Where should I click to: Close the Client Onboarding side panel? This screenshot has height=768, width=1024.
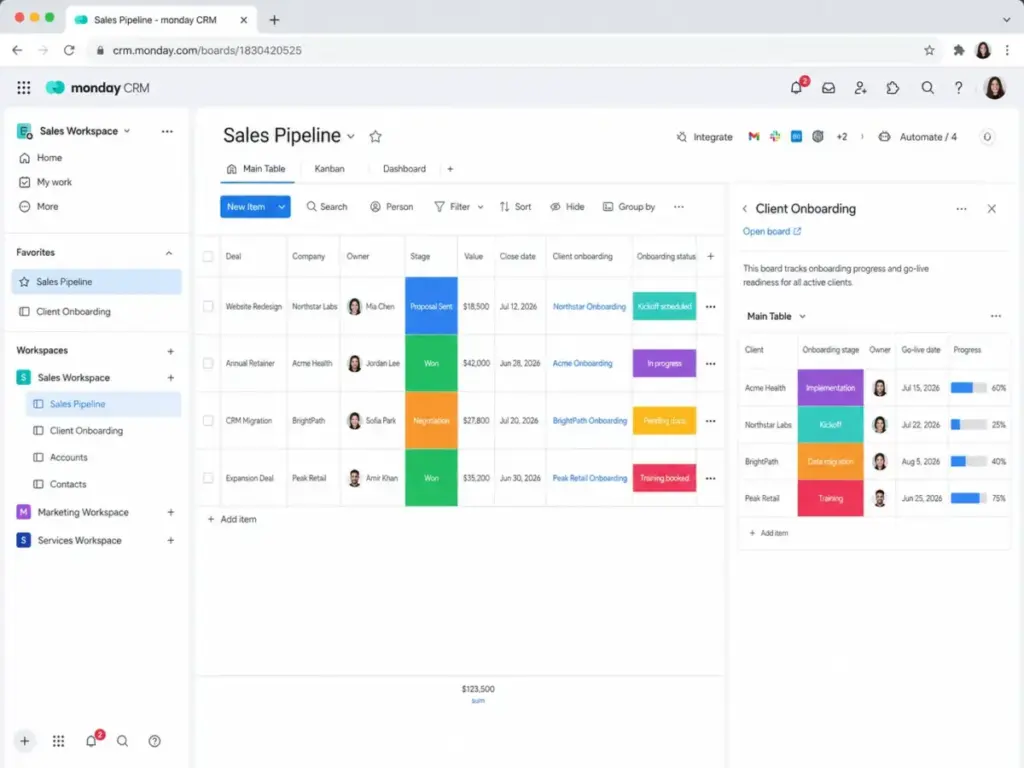pos(991,209)
